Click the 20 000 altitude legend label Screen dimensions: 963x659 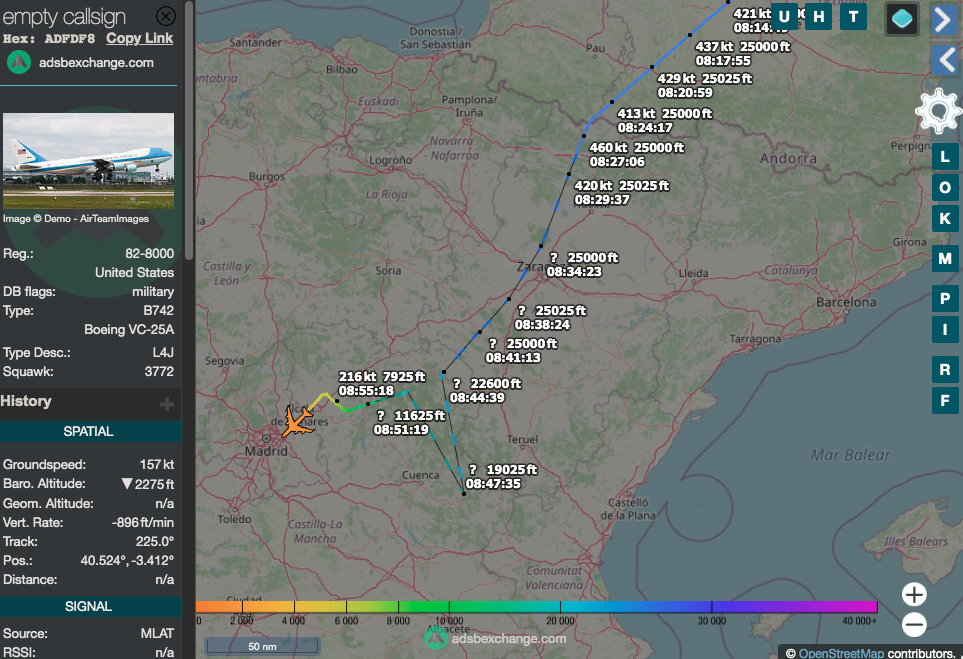(x=560, y=621)
